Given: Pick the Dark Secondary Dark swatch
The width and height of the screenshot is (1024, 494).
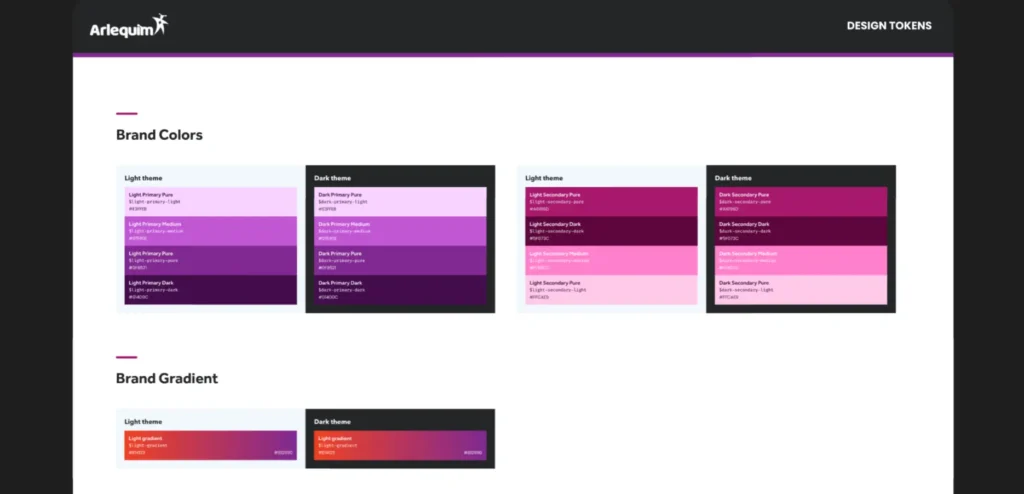Looking at the screenshot, I should 801,231.
